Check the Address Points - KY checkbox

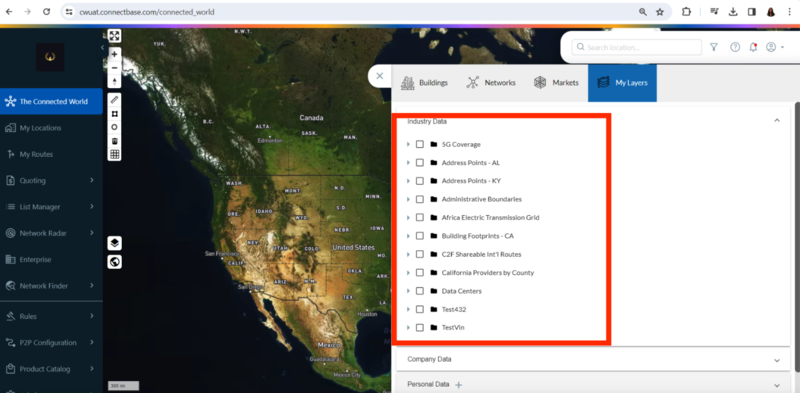[419, 181]
